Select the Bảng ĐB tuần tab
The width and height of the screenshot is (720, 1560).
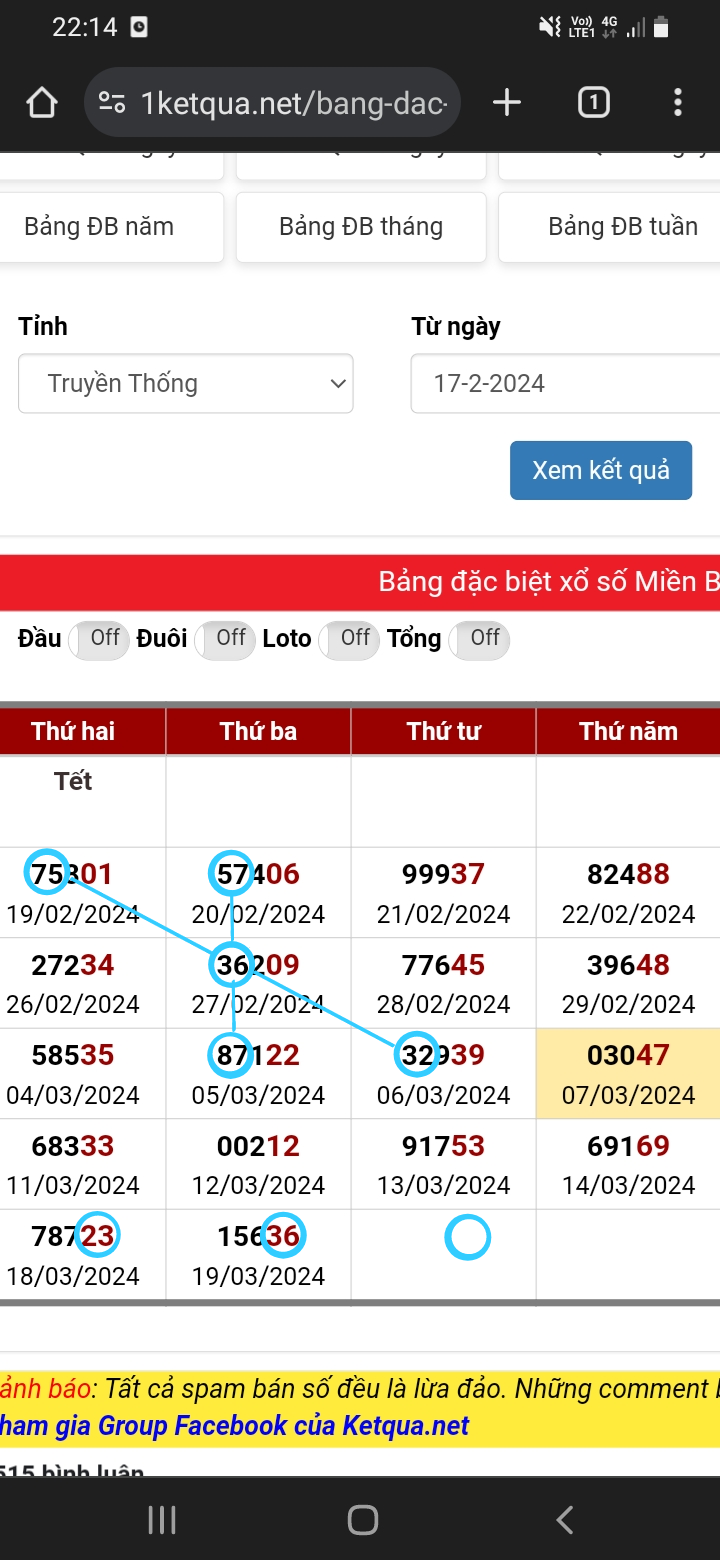pos(610,227)
